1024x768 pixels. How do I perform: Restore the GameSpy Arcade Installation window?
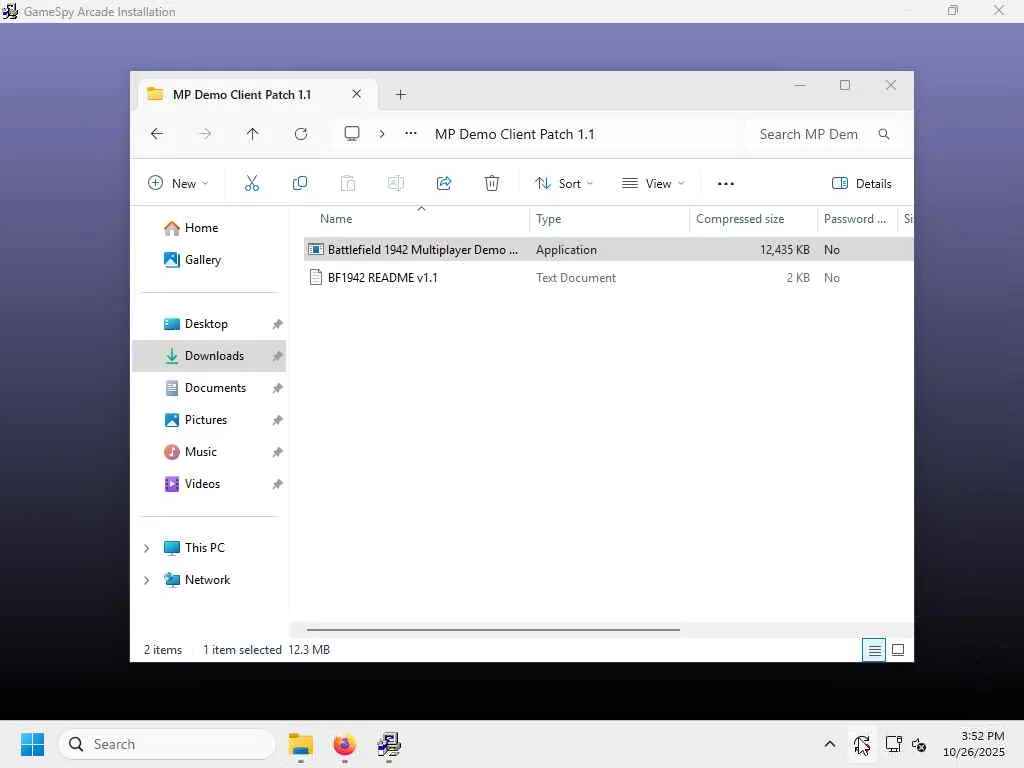953,10
